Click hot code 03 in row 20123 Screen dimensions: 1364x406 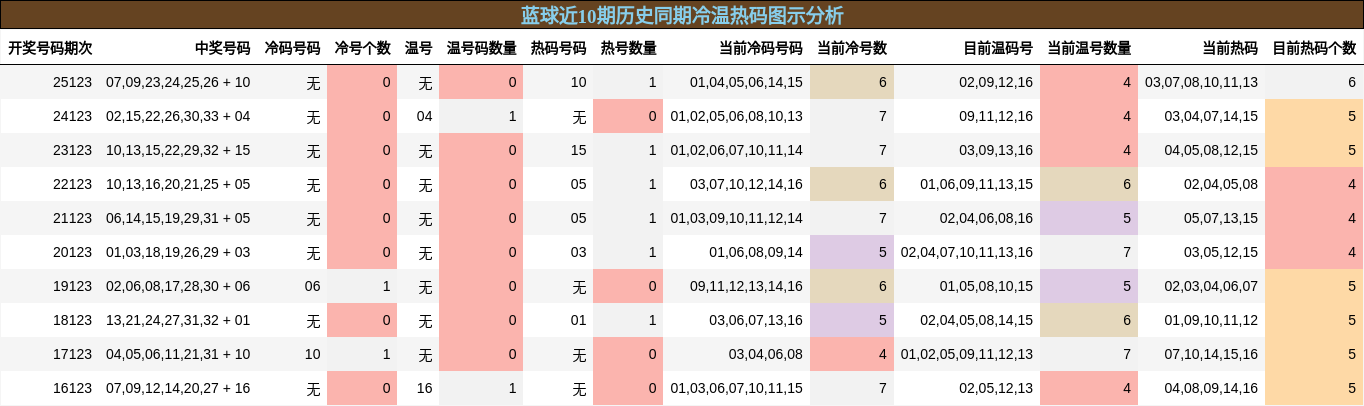coord(579,252)
